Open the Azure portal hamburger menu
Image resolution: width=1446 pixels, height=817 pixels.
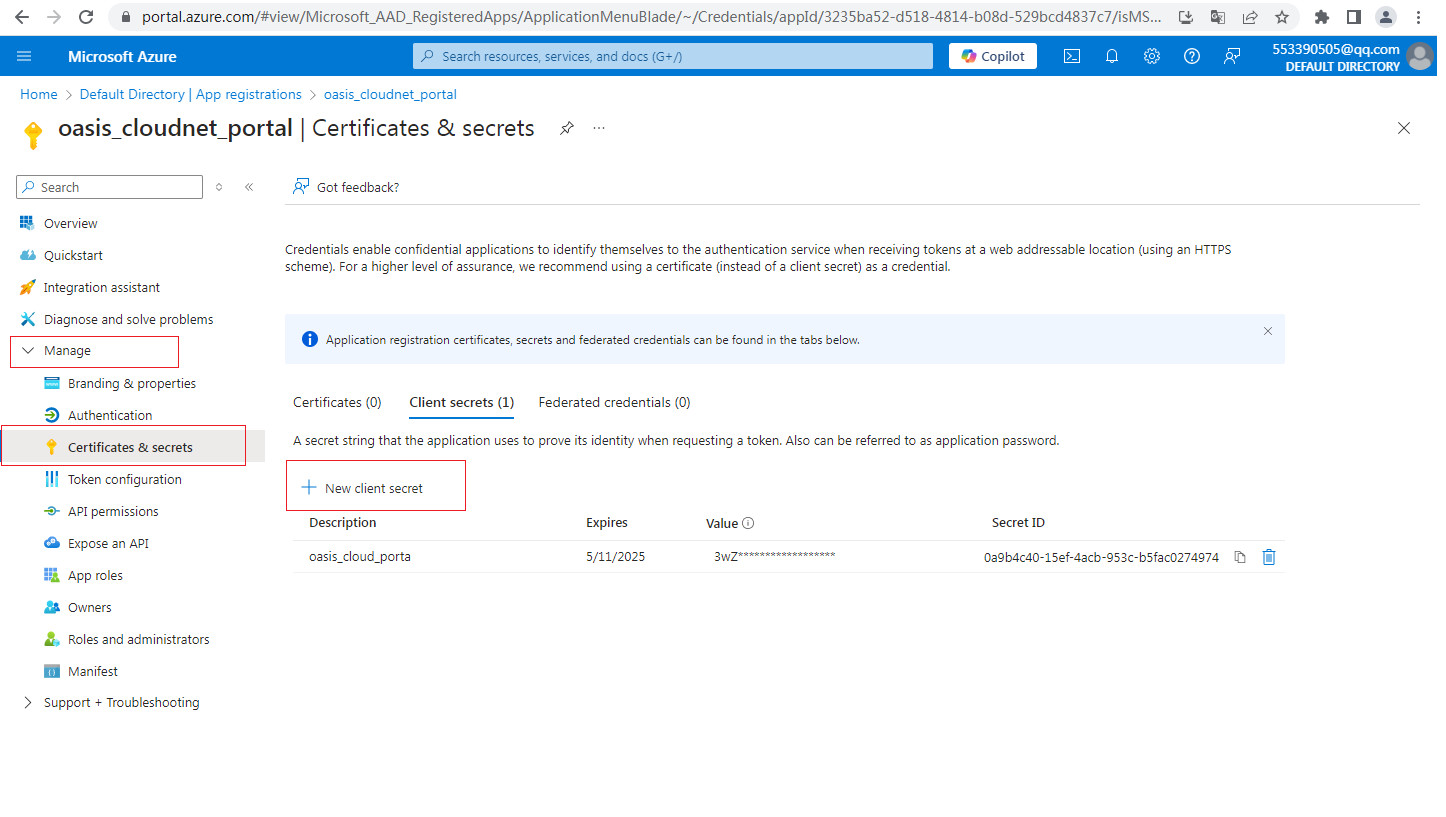click(24, 56)
